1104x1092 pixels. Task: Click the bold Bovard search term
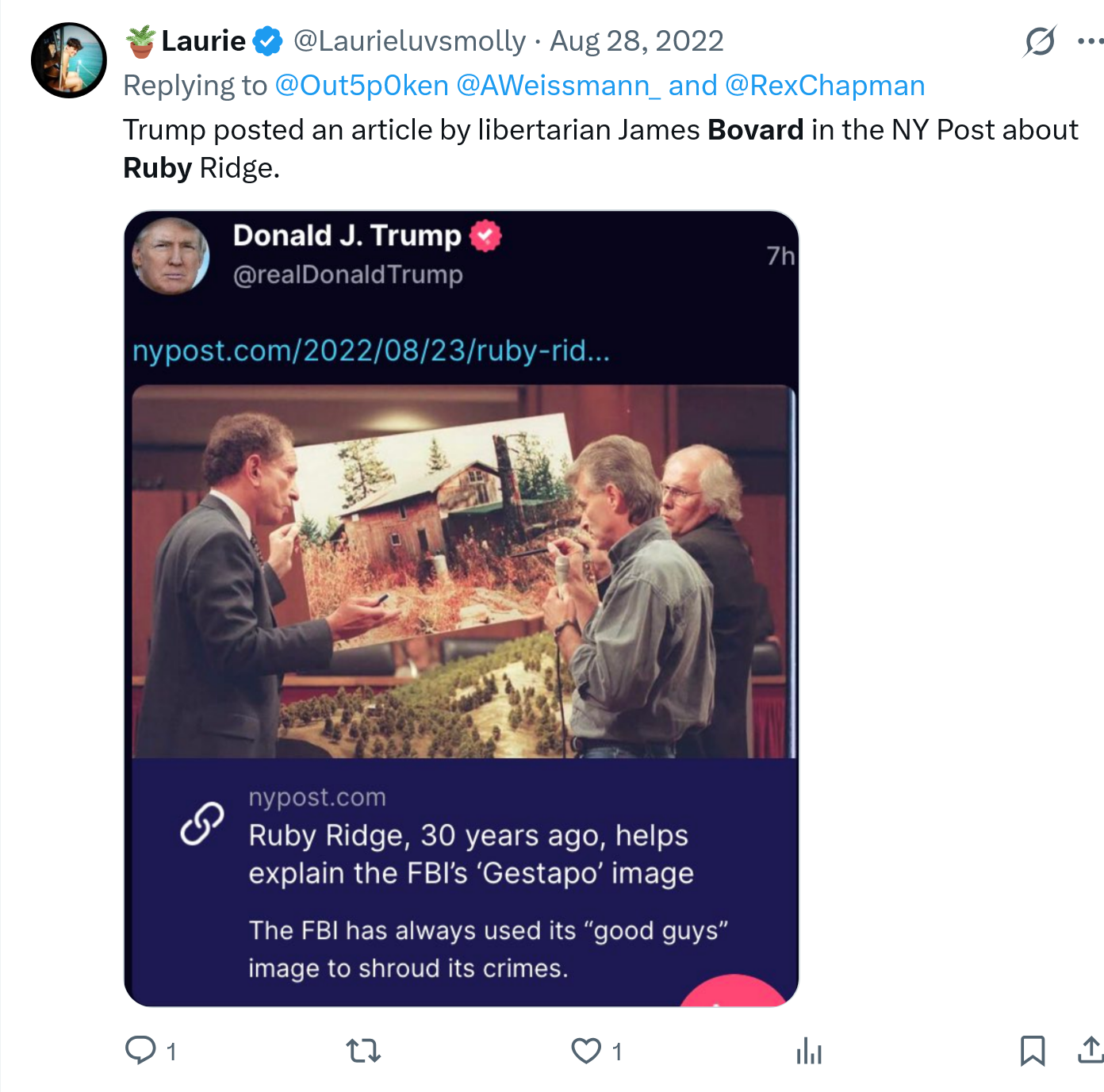[x=755, y=130]
